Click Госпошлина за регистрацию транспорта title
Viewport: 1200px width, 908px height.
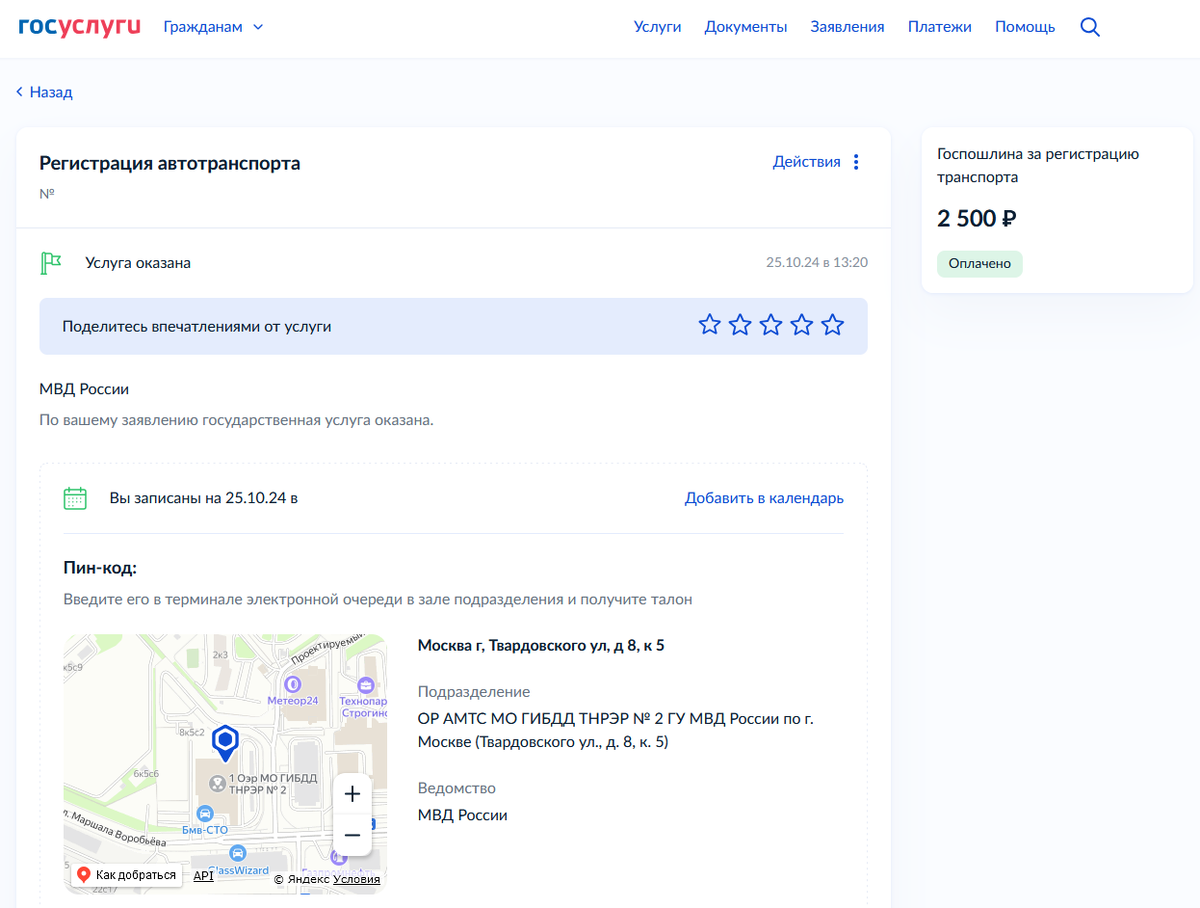click(x=1038, y=166)
